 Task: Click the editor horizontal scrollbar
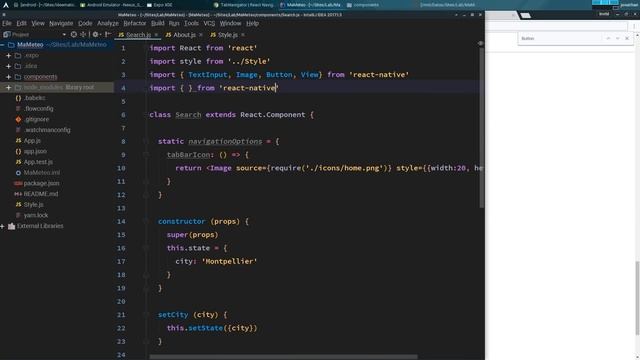coord(284,357)
